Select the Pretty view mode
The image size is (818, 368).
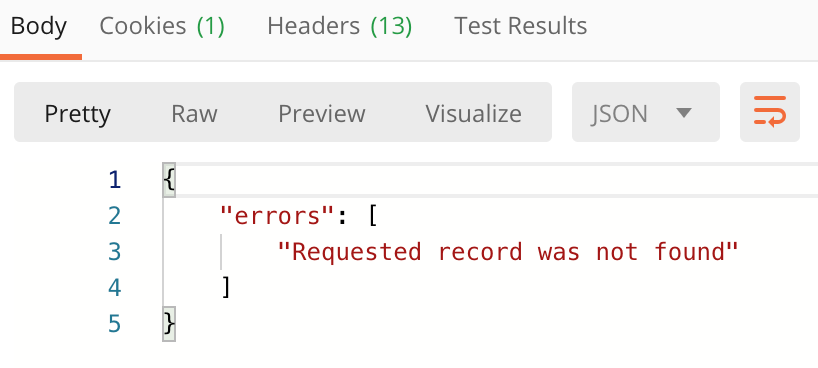click(77, 114)
